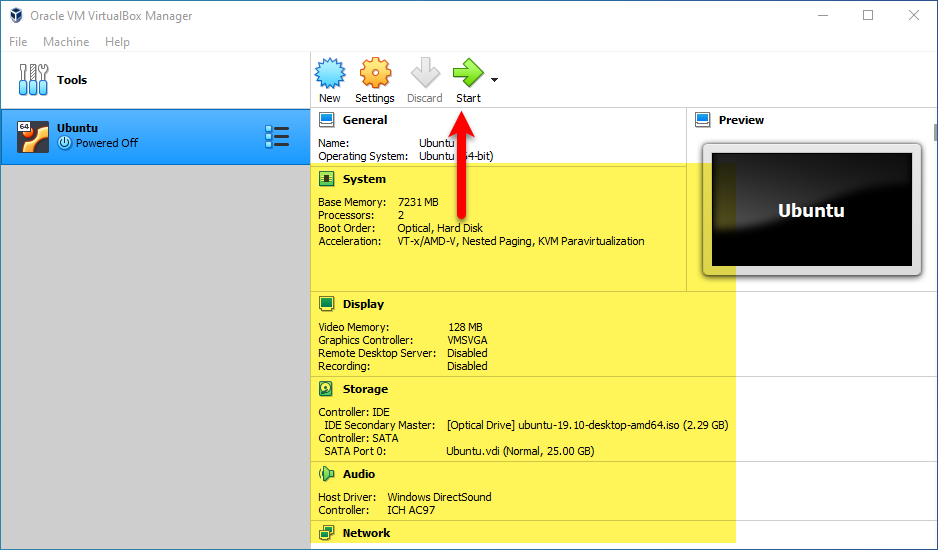
Task: Click the Ubuntu preview thumbnail
Action: pos(812,209)
